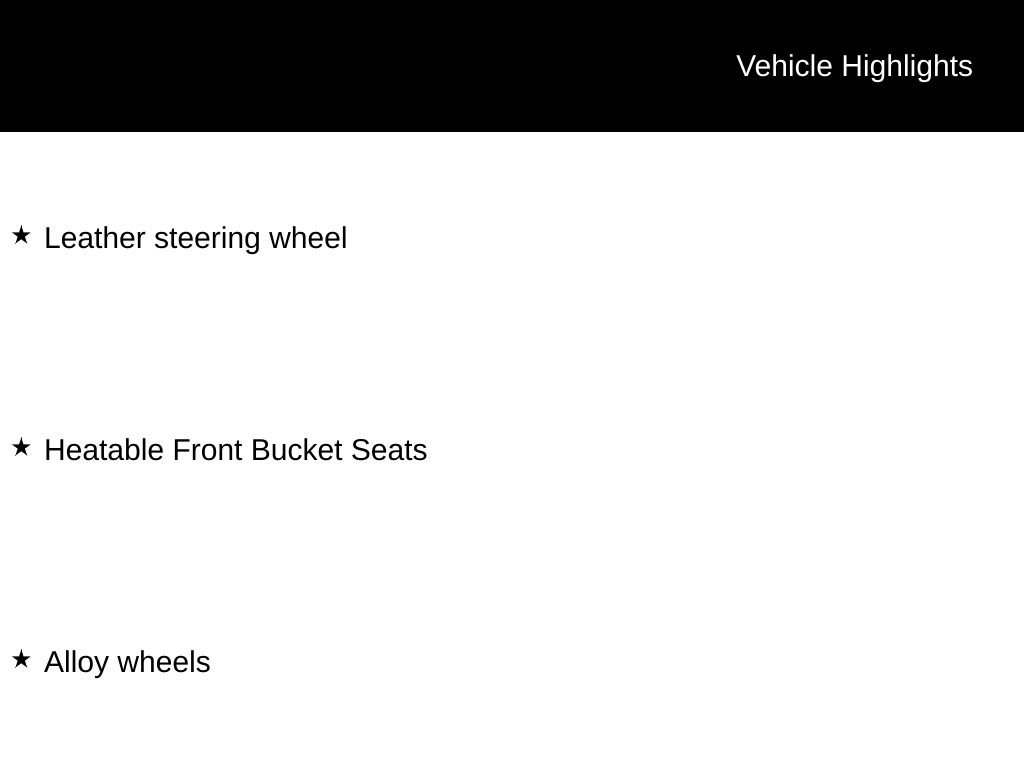This screenshot has width=1024, height=768.
Task: Click the word Heatable in second bullet
Action: click(x=104, y=451)
